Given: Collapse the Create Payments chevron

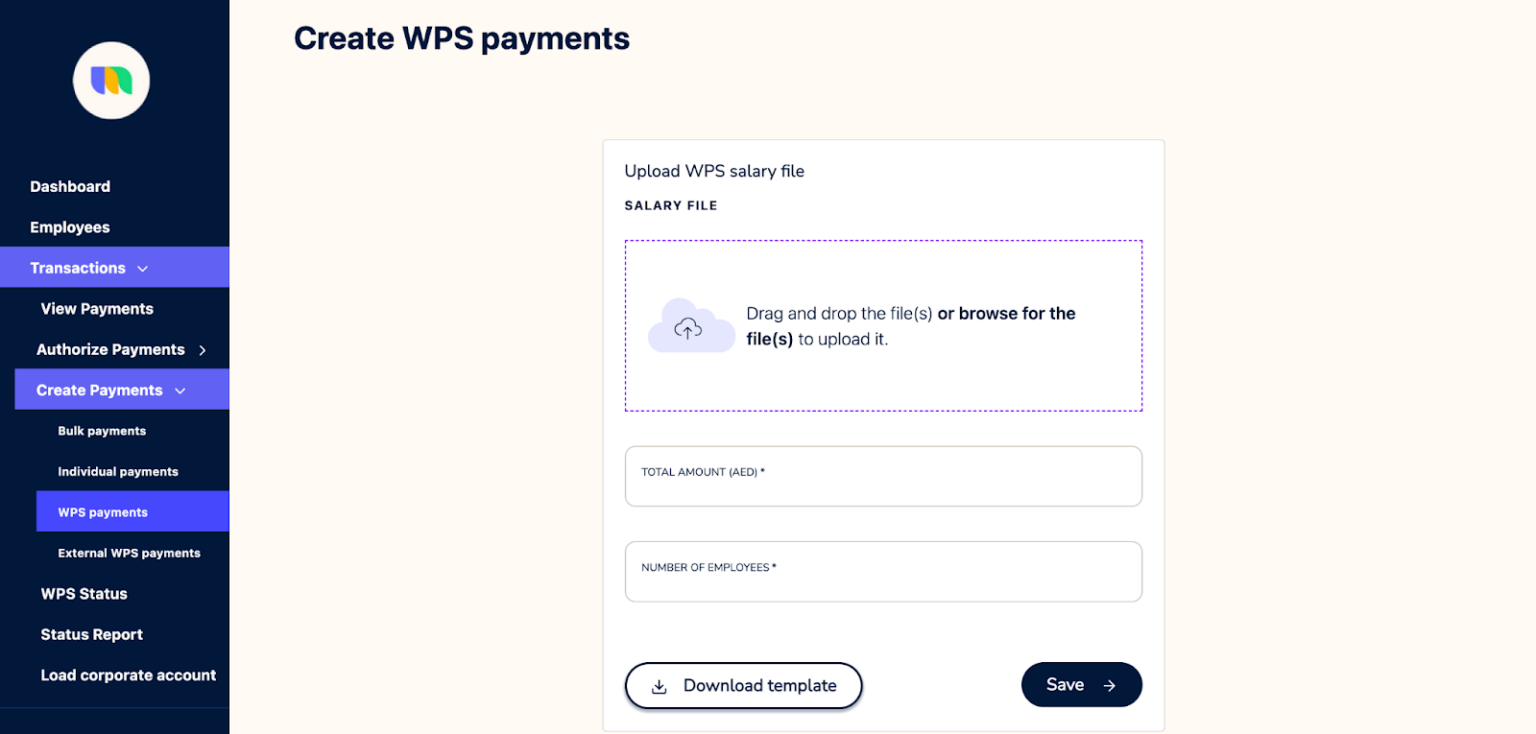Looking at the screenshot, I should point(180,390).
